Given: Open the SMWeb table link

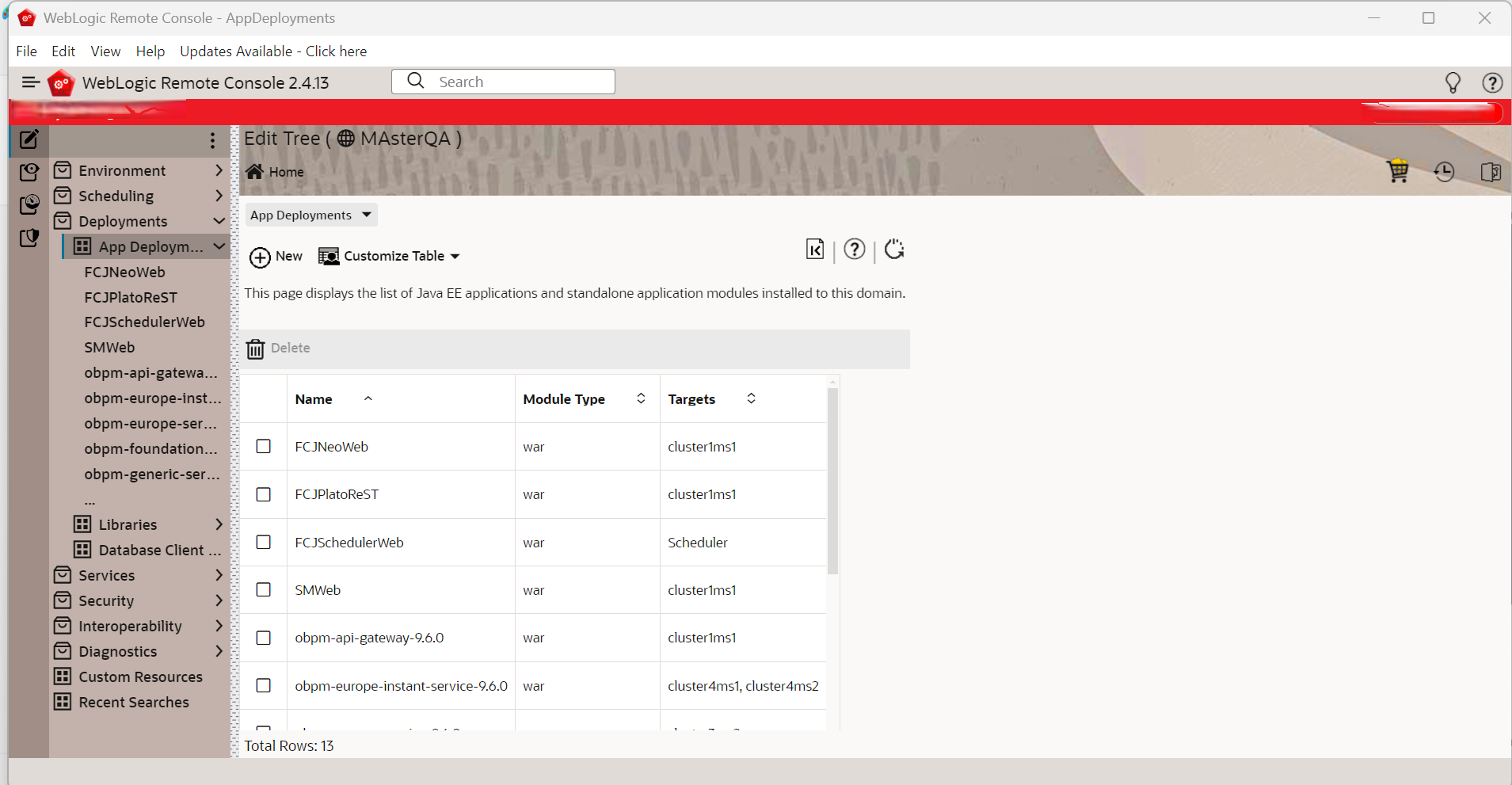Looking at the screenshot, I should 318,590.
